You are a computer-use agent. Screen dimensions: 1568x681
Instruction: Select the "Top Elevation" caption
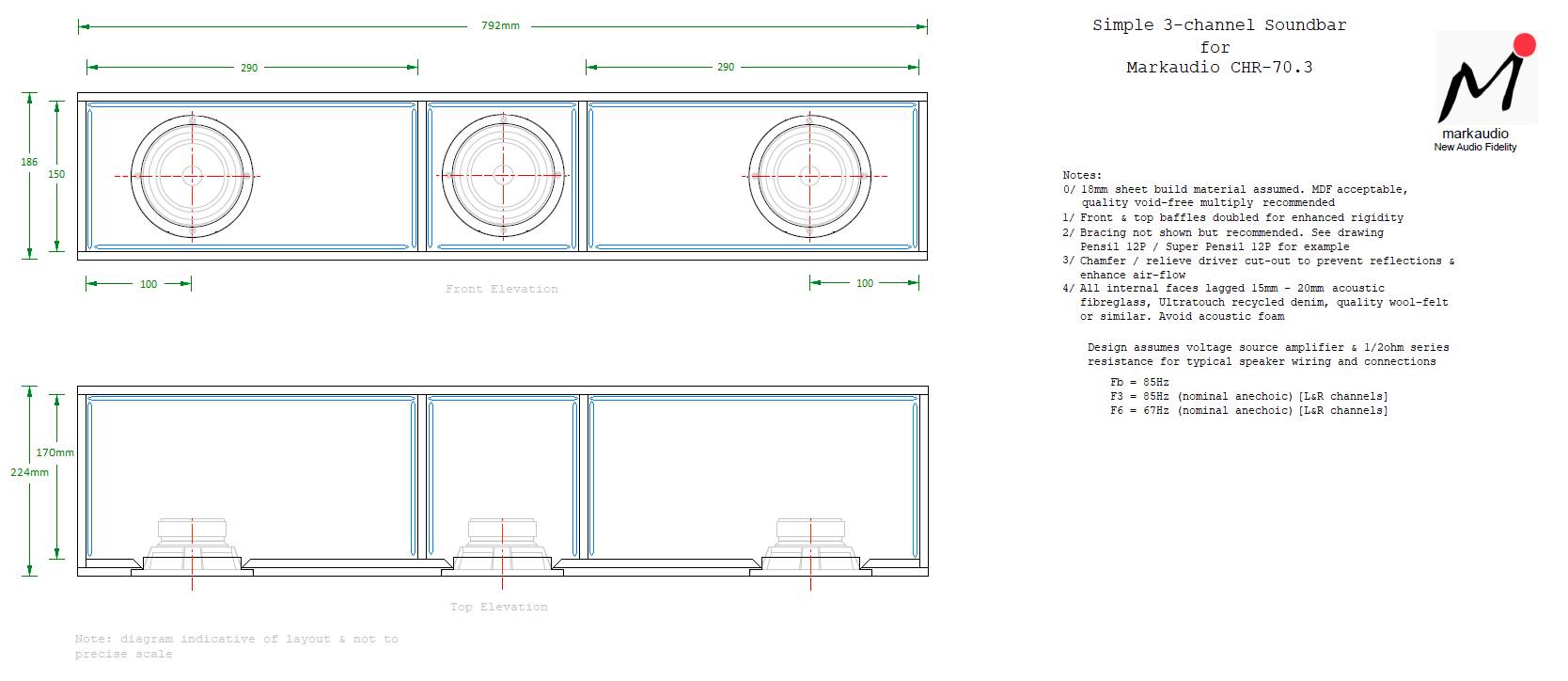(499, 607)
